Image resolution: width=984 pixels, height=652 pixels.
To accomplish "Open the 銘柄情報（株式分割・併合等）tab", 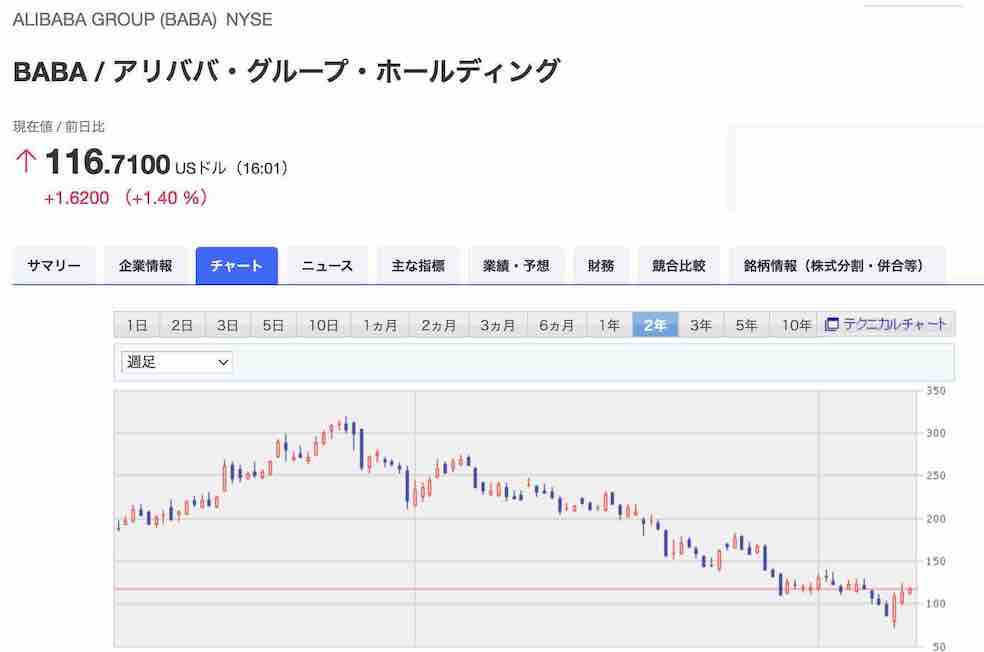I will coord(837,266).
